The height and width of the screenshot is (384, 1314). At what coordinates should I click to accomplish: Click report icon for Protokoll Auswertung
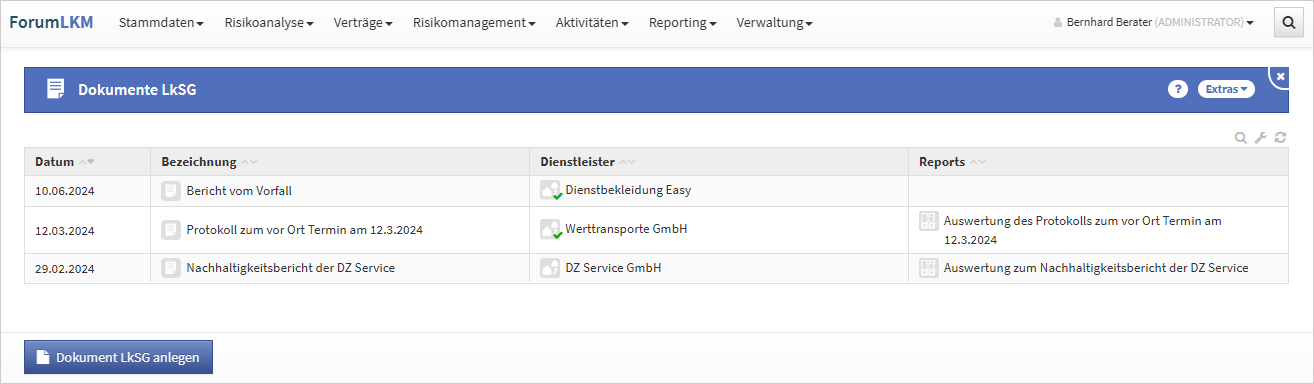(x=928, y=221)
